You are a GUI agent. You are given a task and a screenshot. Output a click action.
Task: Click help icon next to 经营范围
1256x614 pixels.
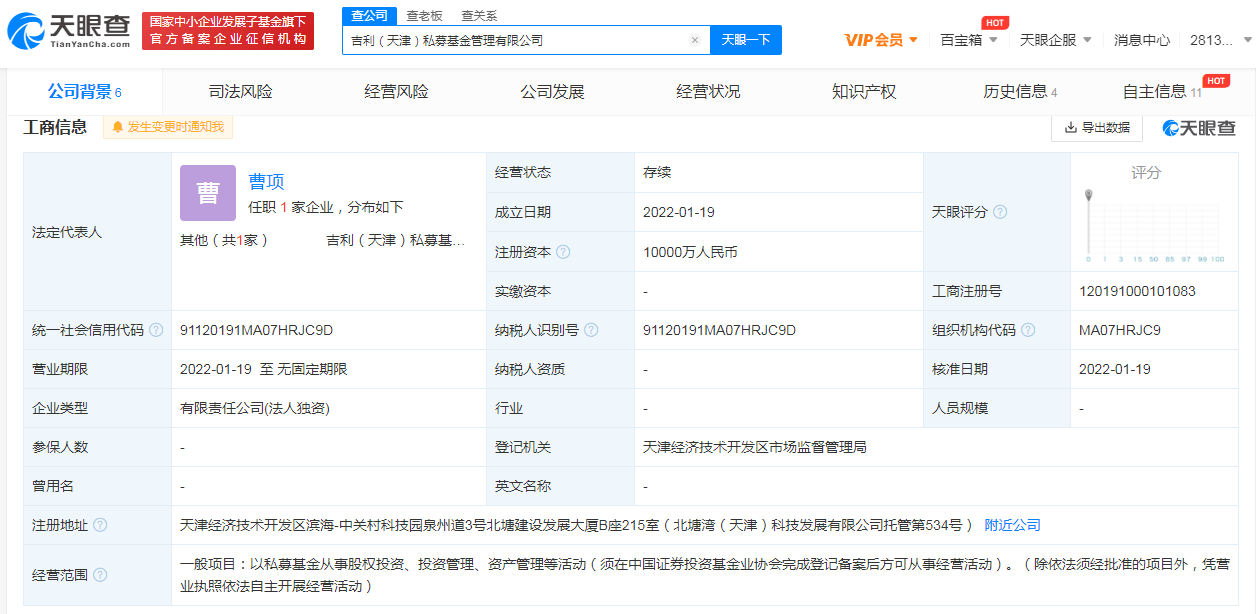pos(100,575)
